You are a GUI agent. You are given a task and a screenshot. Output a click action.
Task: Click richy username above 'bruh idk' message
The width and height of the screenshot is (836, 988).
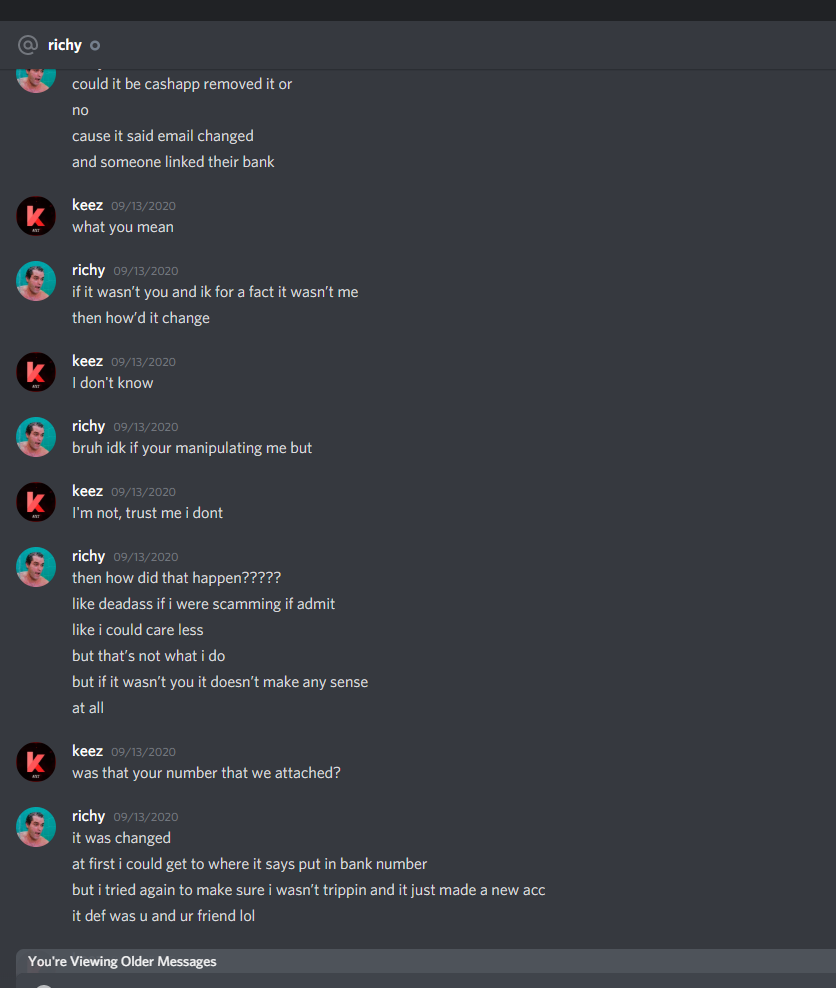pos(88,427)
